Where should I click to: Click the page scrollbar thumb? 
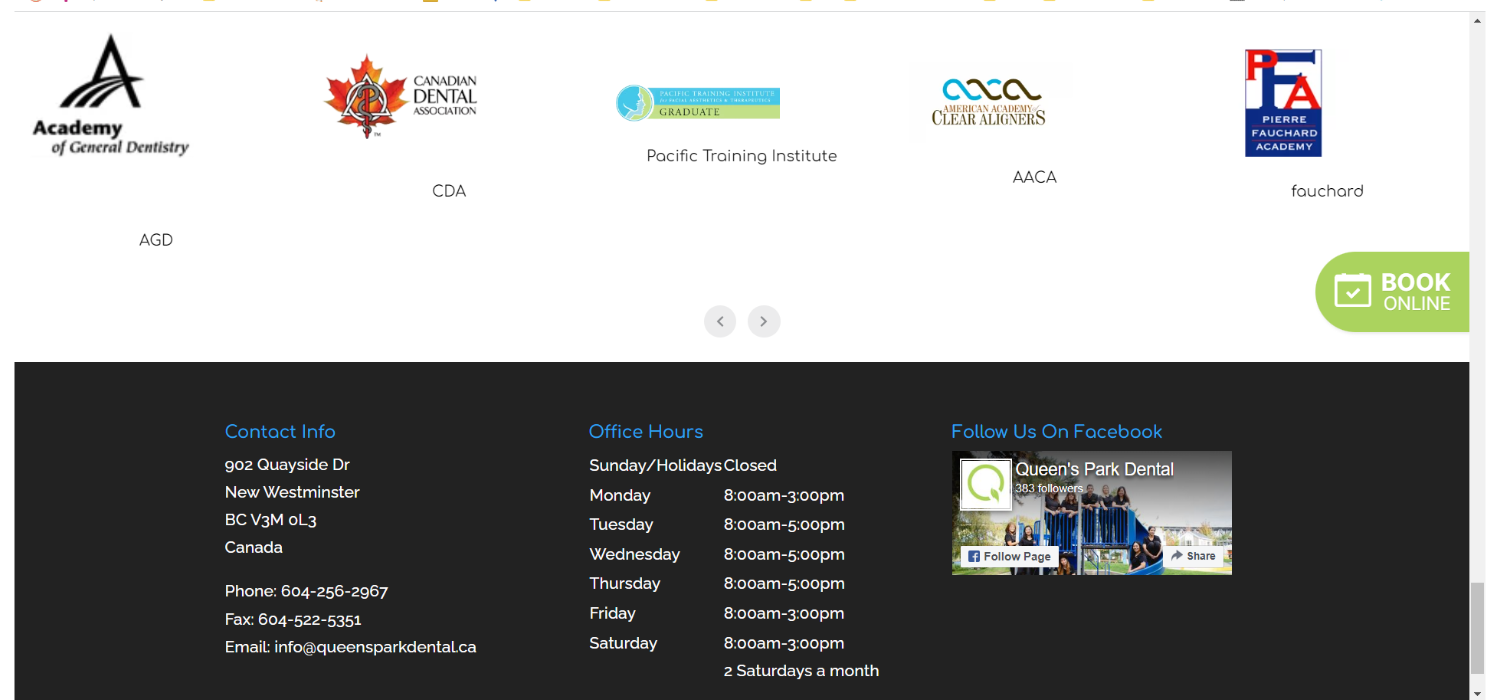pos(1477,628)
